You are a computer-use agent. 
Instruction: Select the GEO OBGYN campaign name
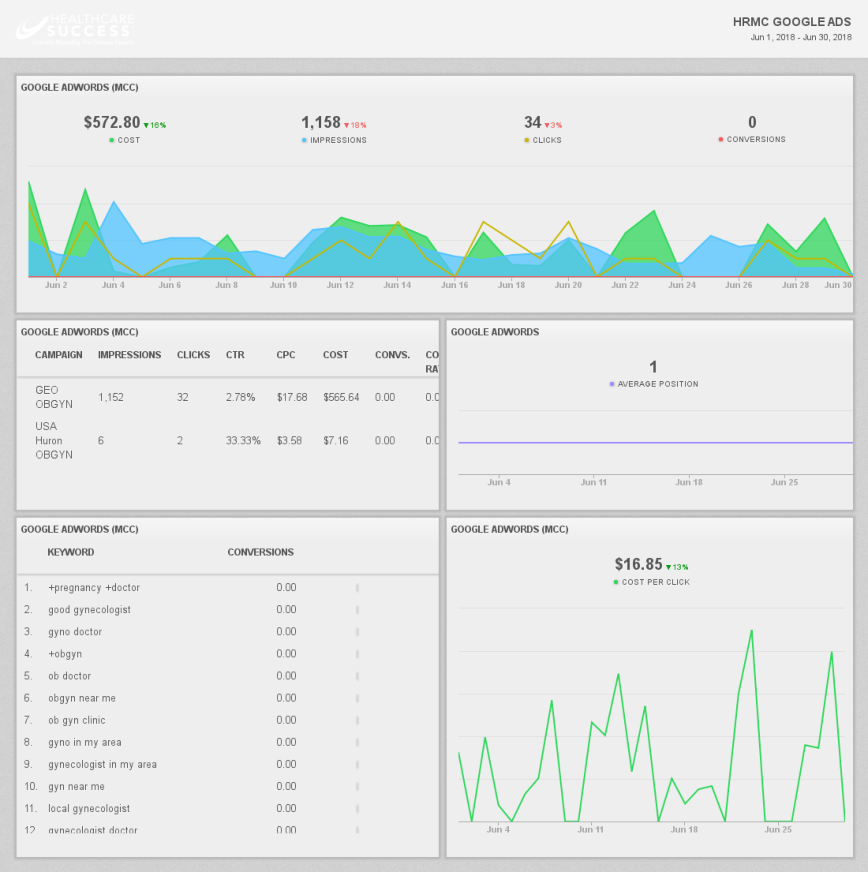click(54, 397)
